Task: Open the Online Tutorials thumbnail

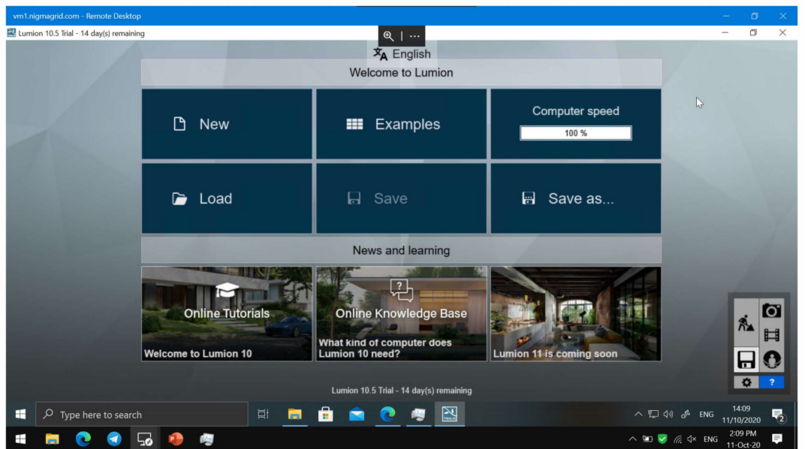Action: (x=226, y=314)
